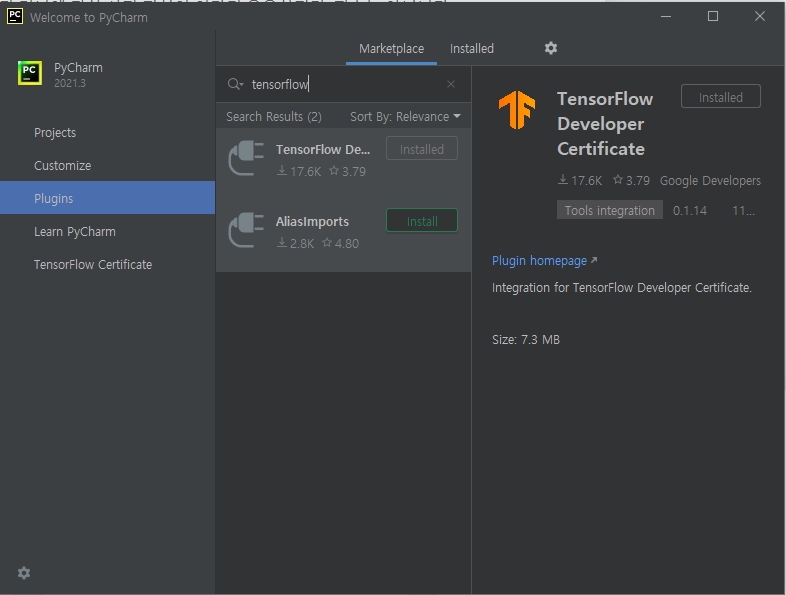Focus the plugin search field

point(343,84)
